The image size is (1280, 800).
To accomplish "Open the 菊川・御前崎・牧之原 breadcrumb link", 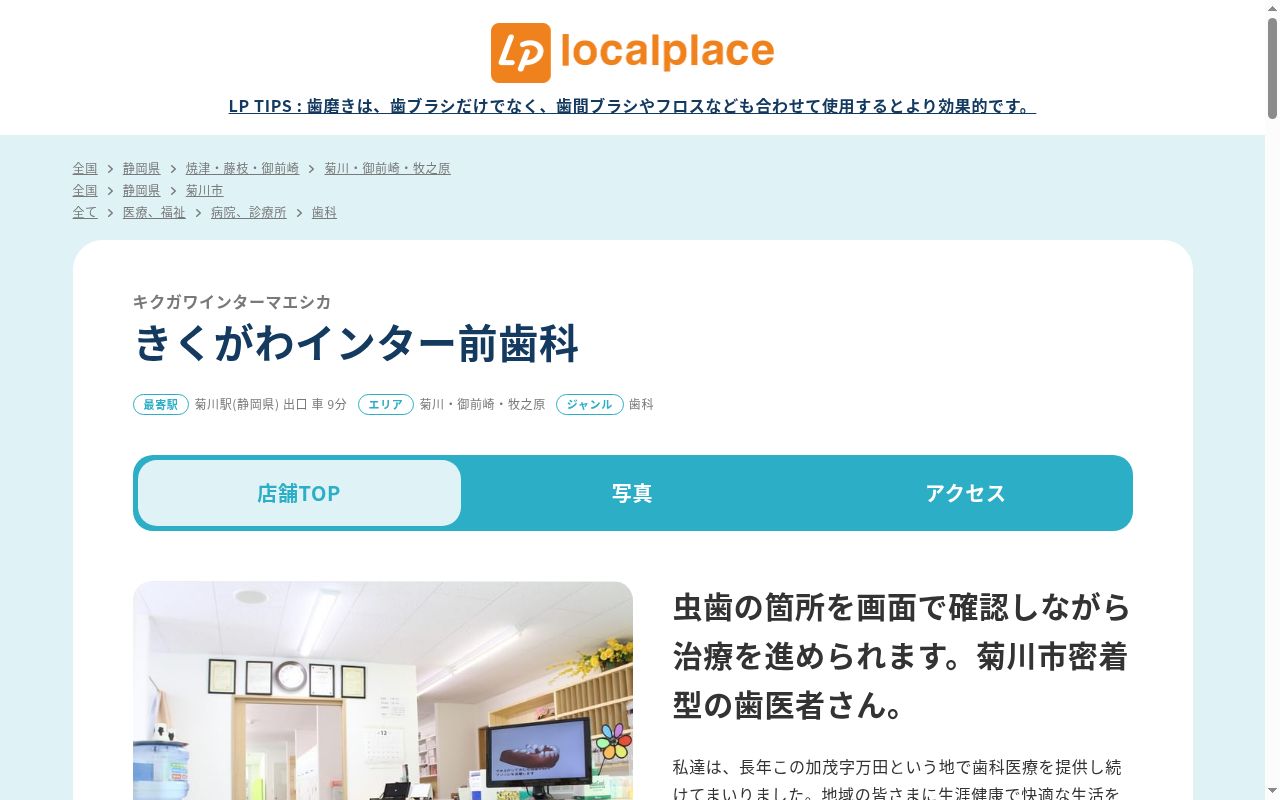I will click(387, 168).
